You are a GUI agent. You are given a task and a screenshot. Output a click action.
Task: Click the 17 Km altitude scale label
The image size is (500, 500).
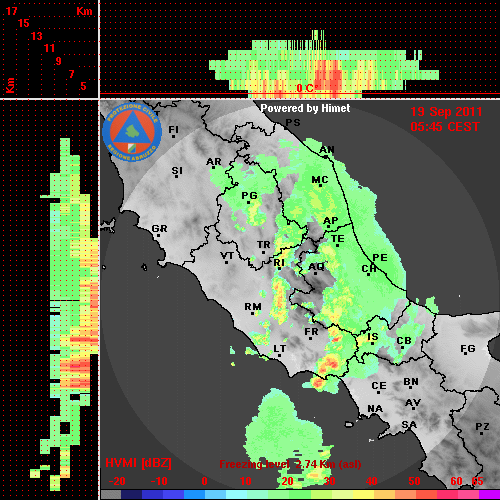[x=11, y=11]
